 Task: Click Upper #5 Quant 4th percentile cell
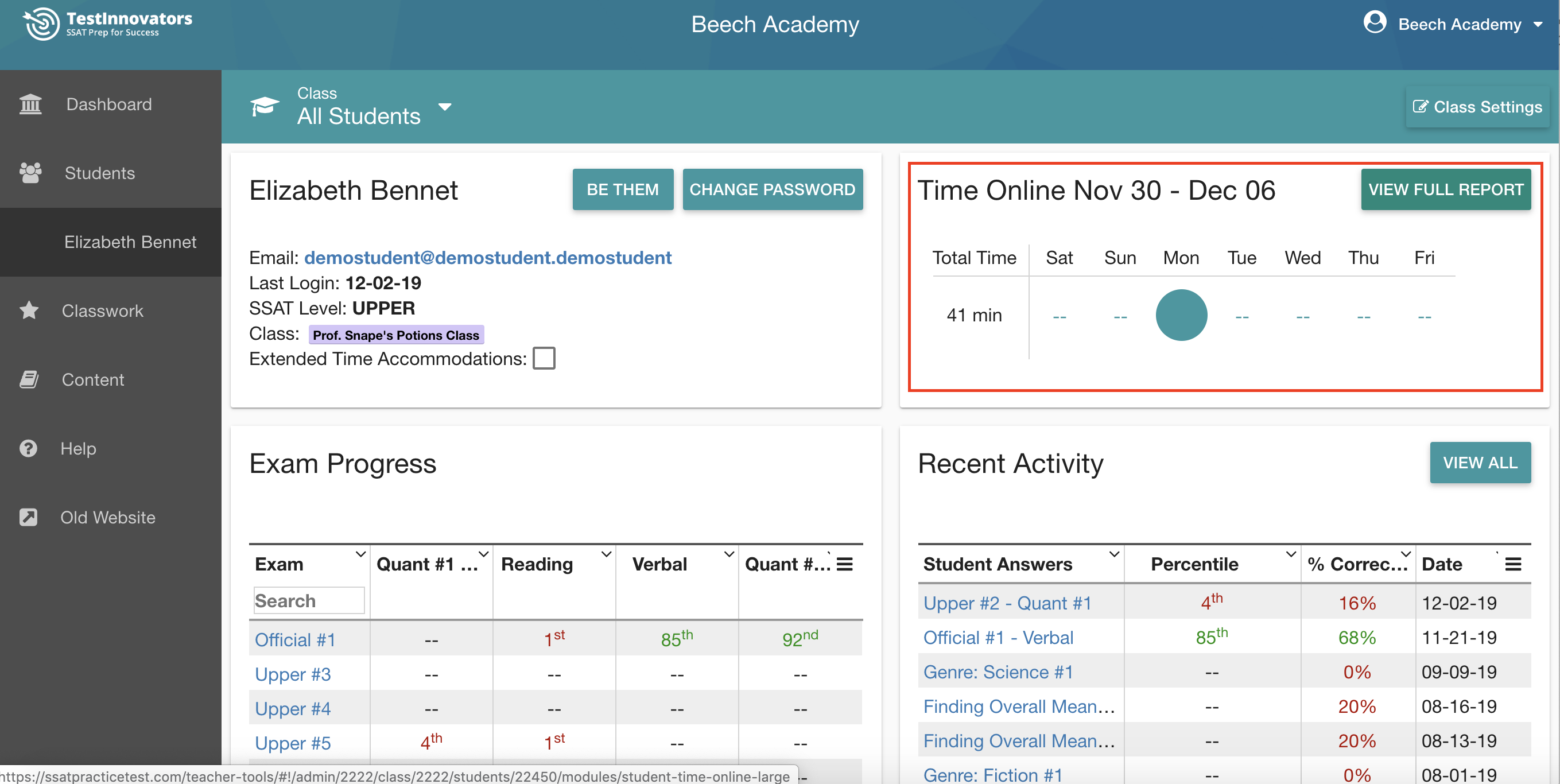tap(431, 741)
